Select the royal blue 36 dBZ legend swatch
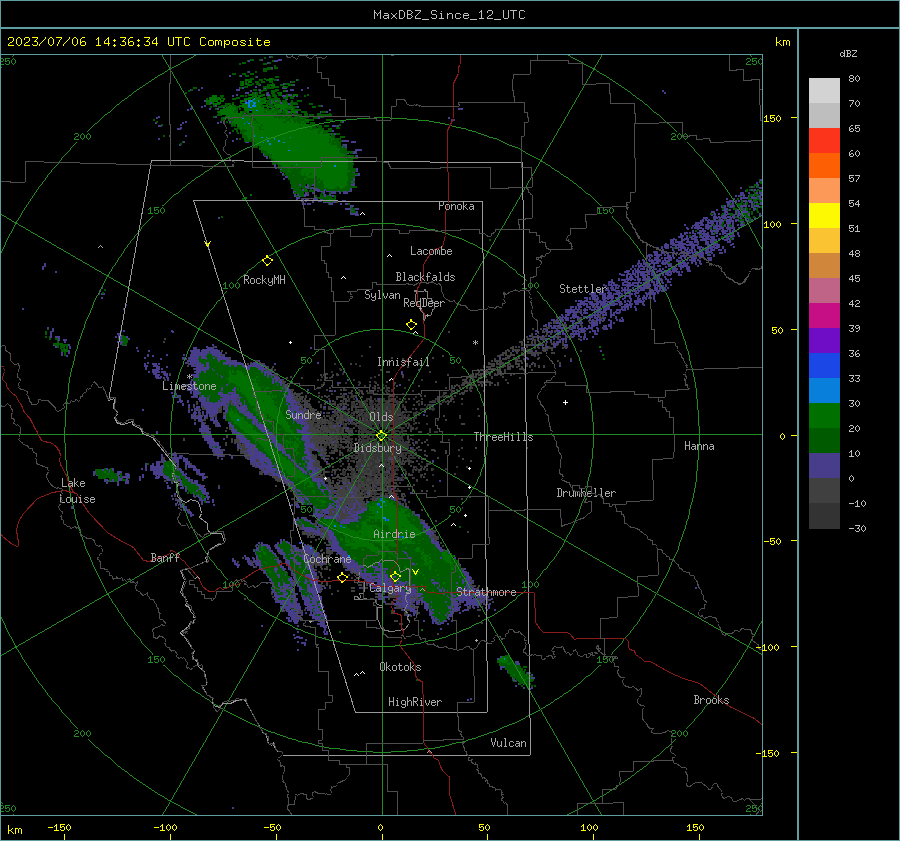Screen dimensions: 900x841 point(824,365)
